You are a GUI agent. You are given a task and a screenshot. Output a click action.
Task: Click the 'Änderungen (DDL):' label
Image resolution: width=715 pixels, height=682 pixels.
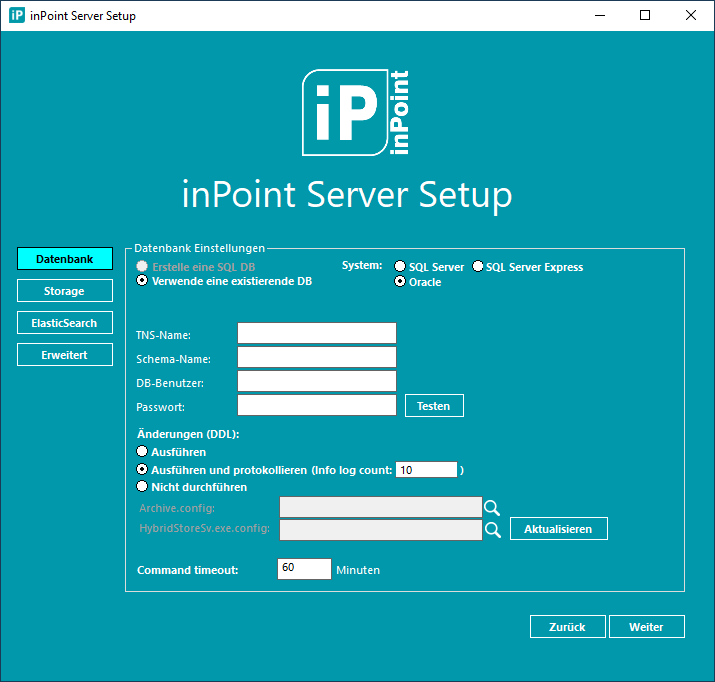(188, 434)
